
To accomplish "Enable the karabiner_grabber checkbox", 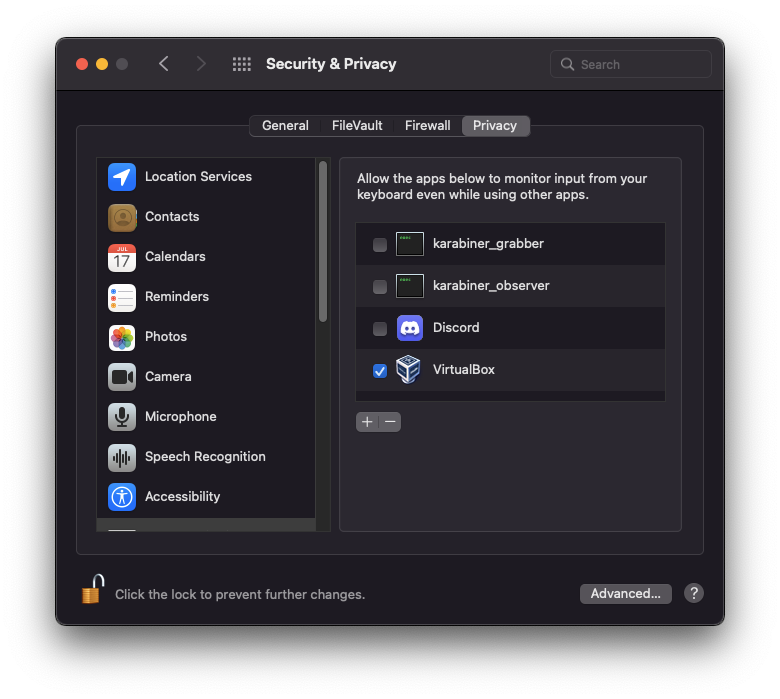I will [x=380, y=245].
